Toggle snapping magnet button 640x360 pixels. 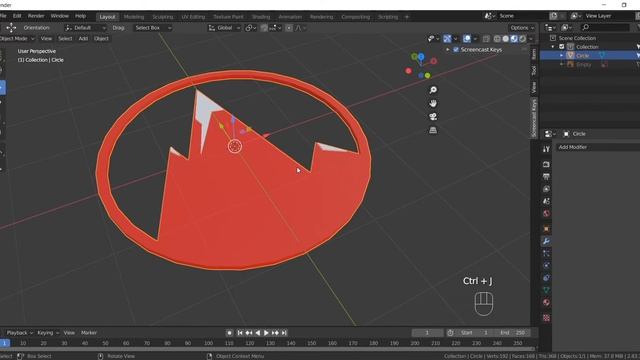click(x=264, y=28)
